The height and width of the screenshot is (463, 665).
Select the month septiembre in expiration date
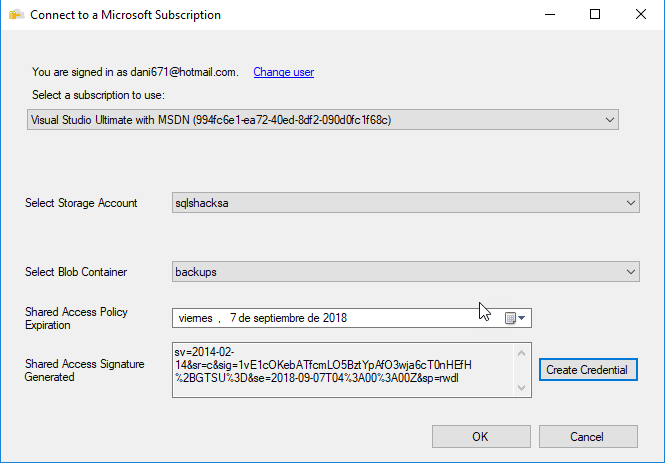point(283,318)
